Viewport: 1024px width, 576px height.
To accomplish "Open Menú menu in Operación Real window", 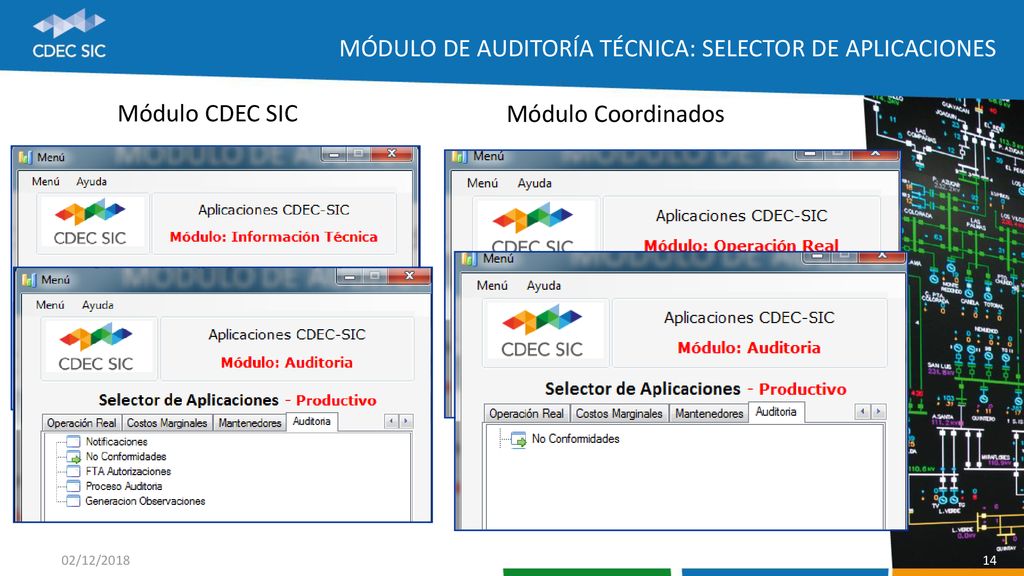I will pos(483,184).
